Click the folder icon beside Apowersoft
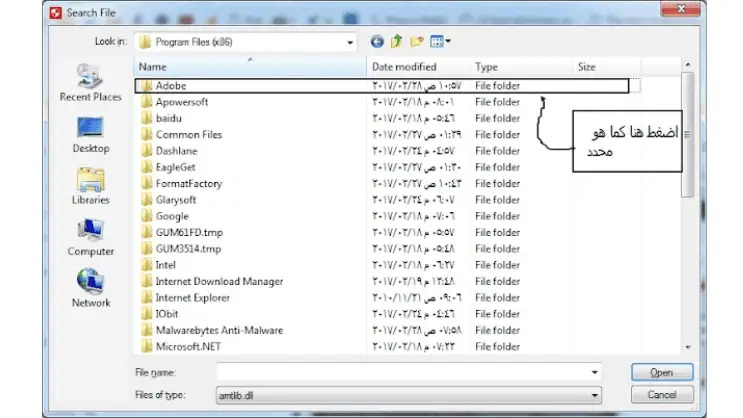Image resolution: width=743 pixels, height=418 pixels. point(146,102)
